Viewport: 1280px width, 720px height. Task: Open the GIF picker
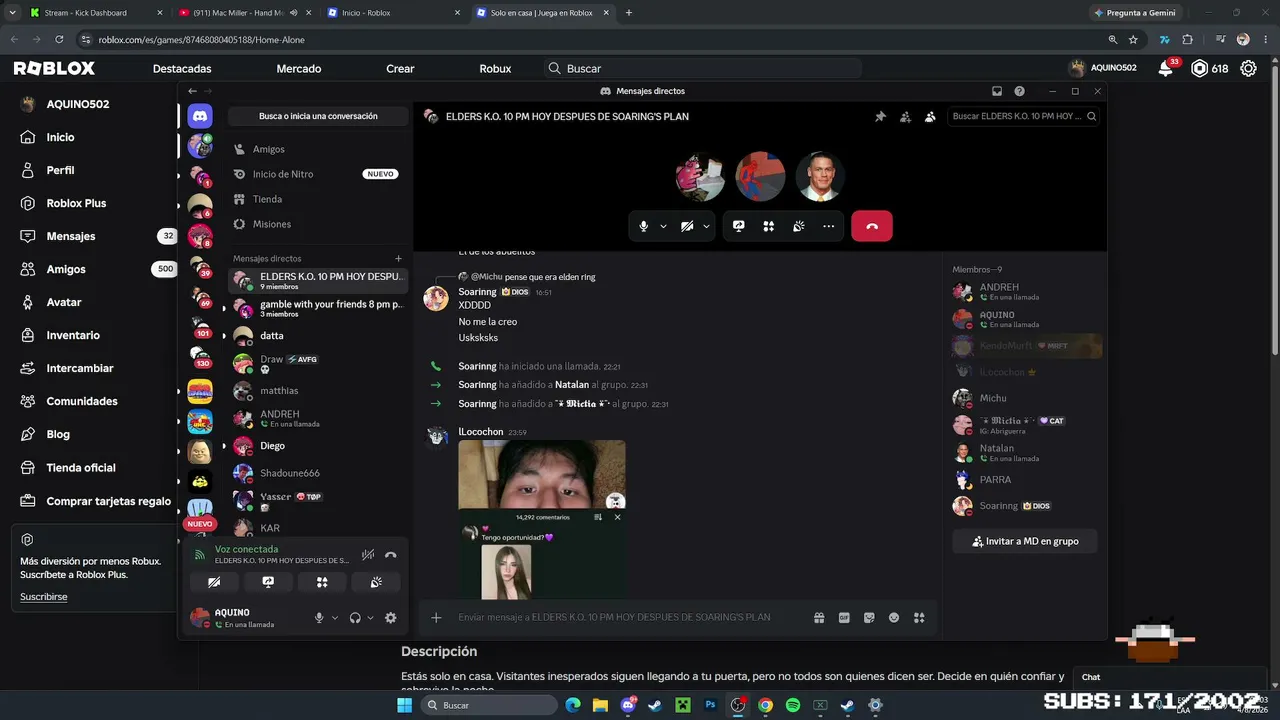[x=844, y=618]
